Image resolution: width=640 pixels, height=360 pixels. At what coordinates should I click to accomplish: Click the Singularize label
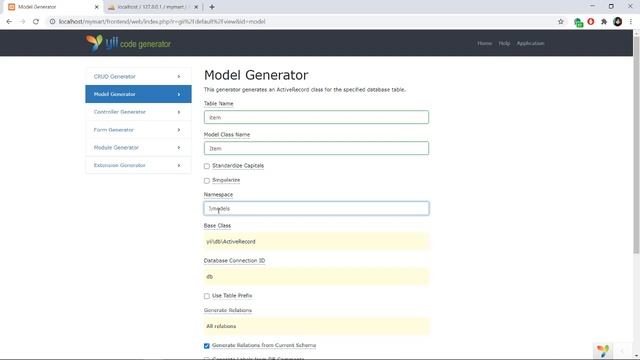point(226,180)
